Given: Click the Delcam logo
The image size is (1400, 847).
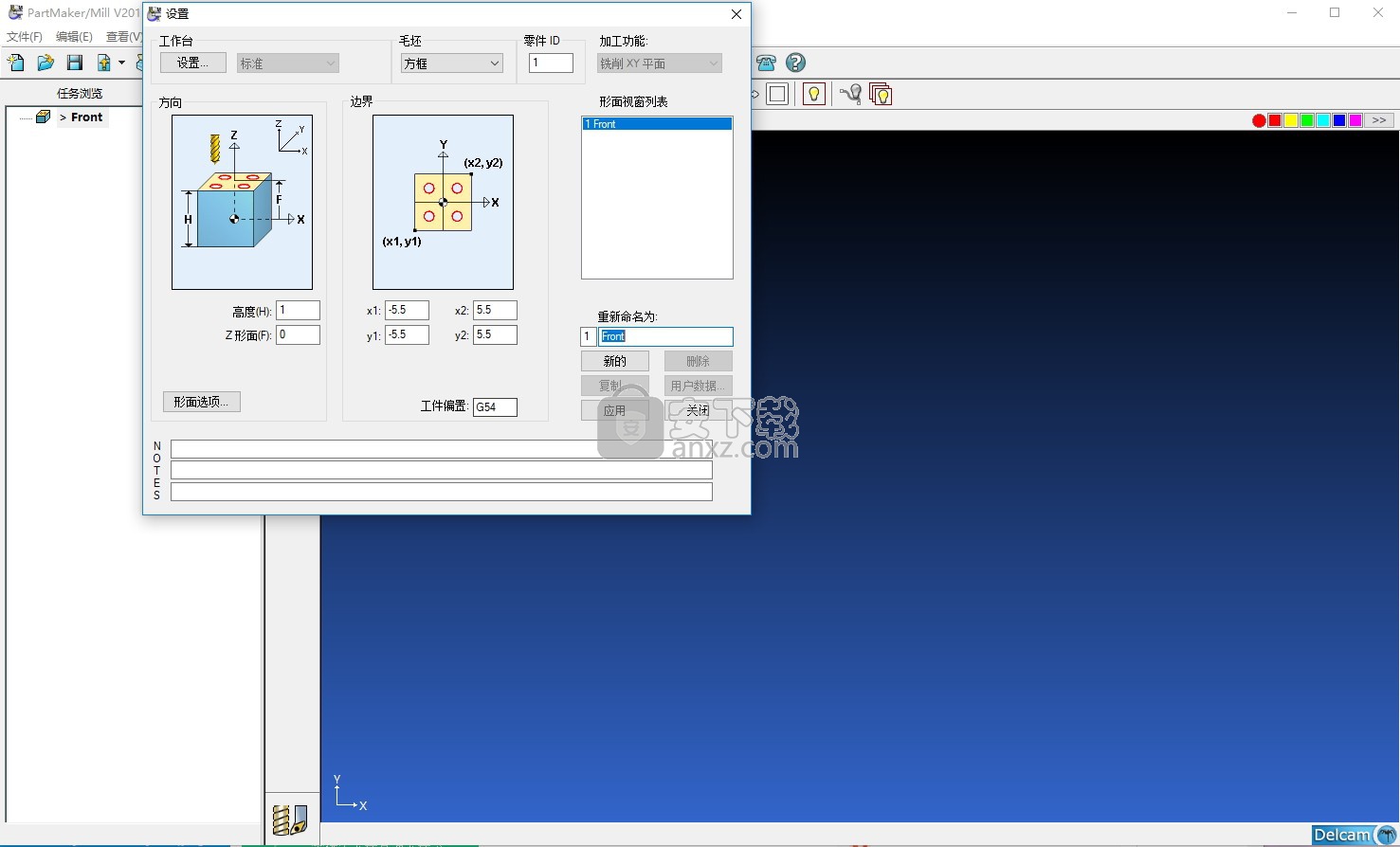Looking at the screenshot, I should tap(1355, 835).
